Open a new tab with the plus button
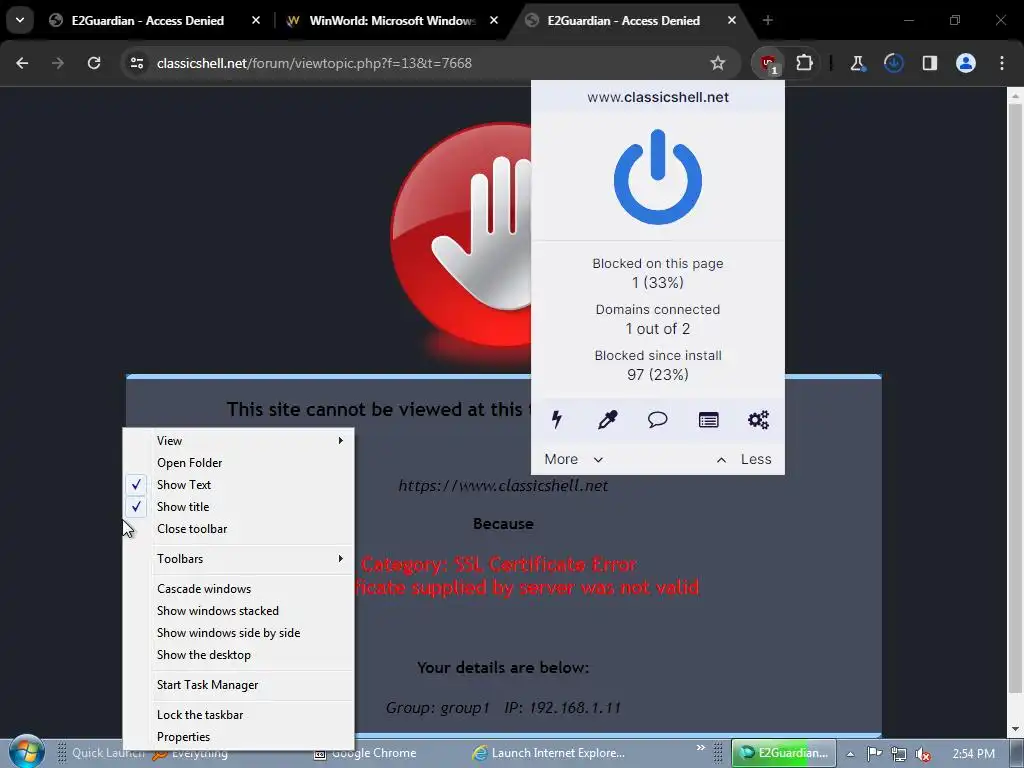This screenshot has width=1024, height=768. [768, 20]
